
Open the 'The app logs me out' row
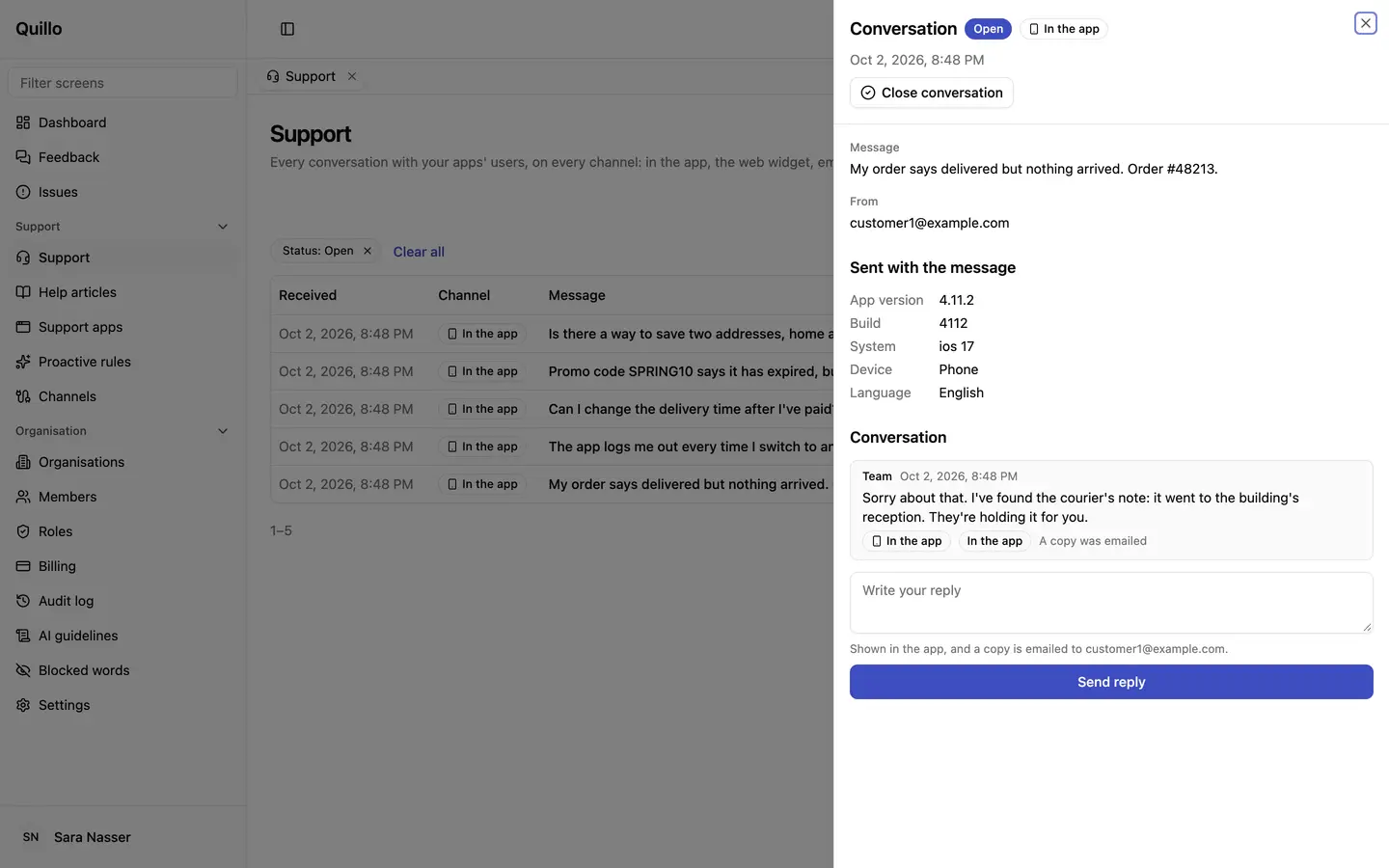click(552, 447)
